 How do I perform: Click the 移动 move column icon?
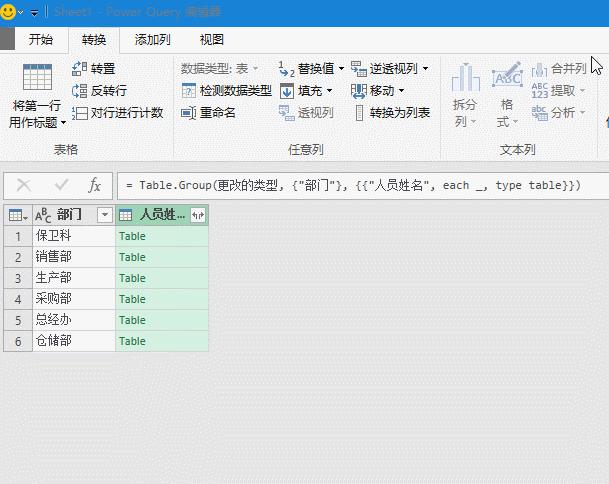tap(358, 91)
